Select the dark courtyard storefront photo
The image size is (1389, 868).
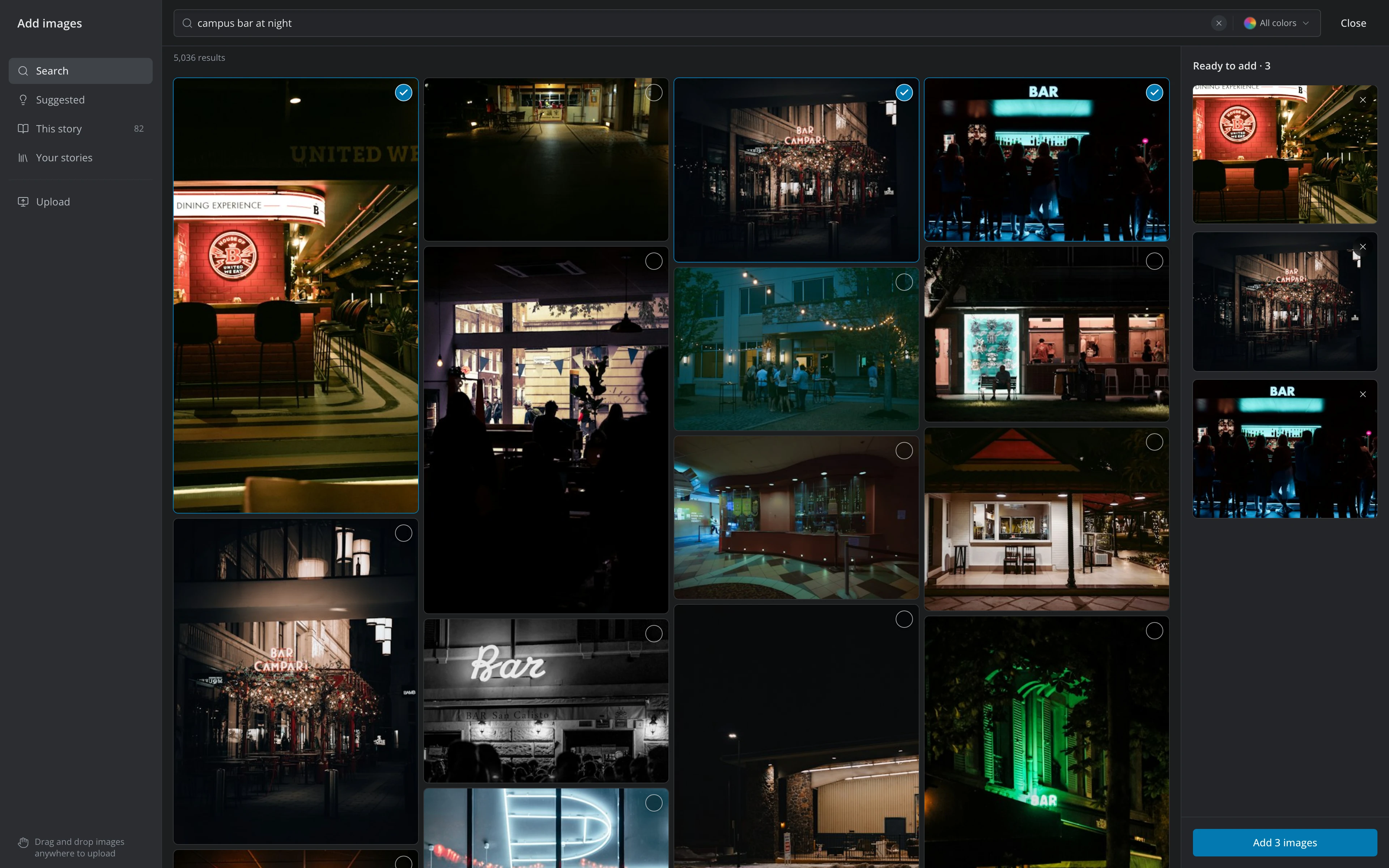[x=654, y=93]
